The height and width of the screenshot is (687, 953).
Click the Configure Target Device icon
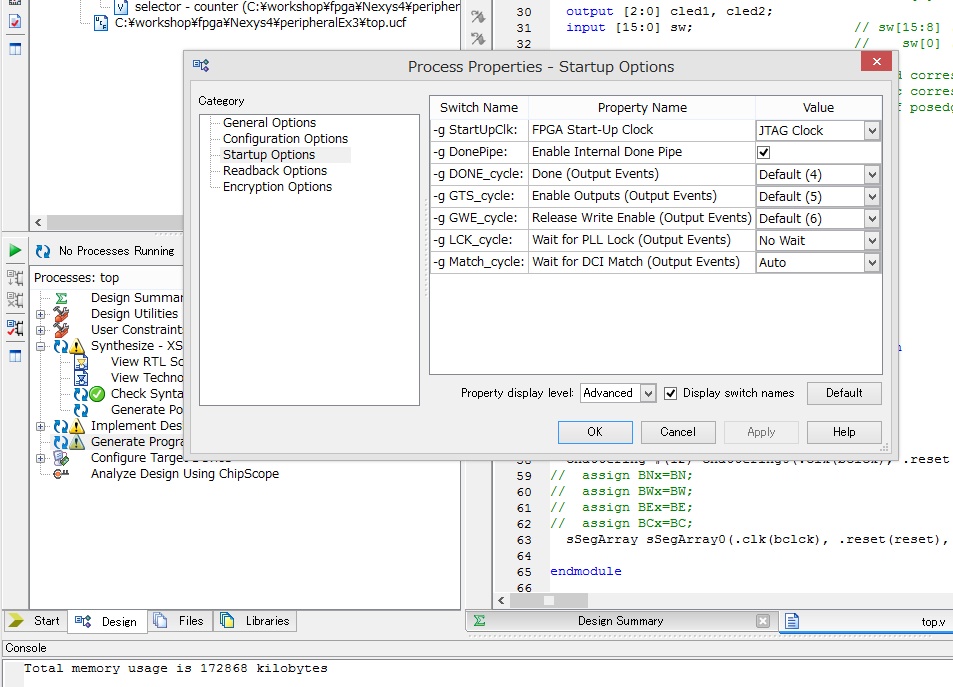pos(61,458)
